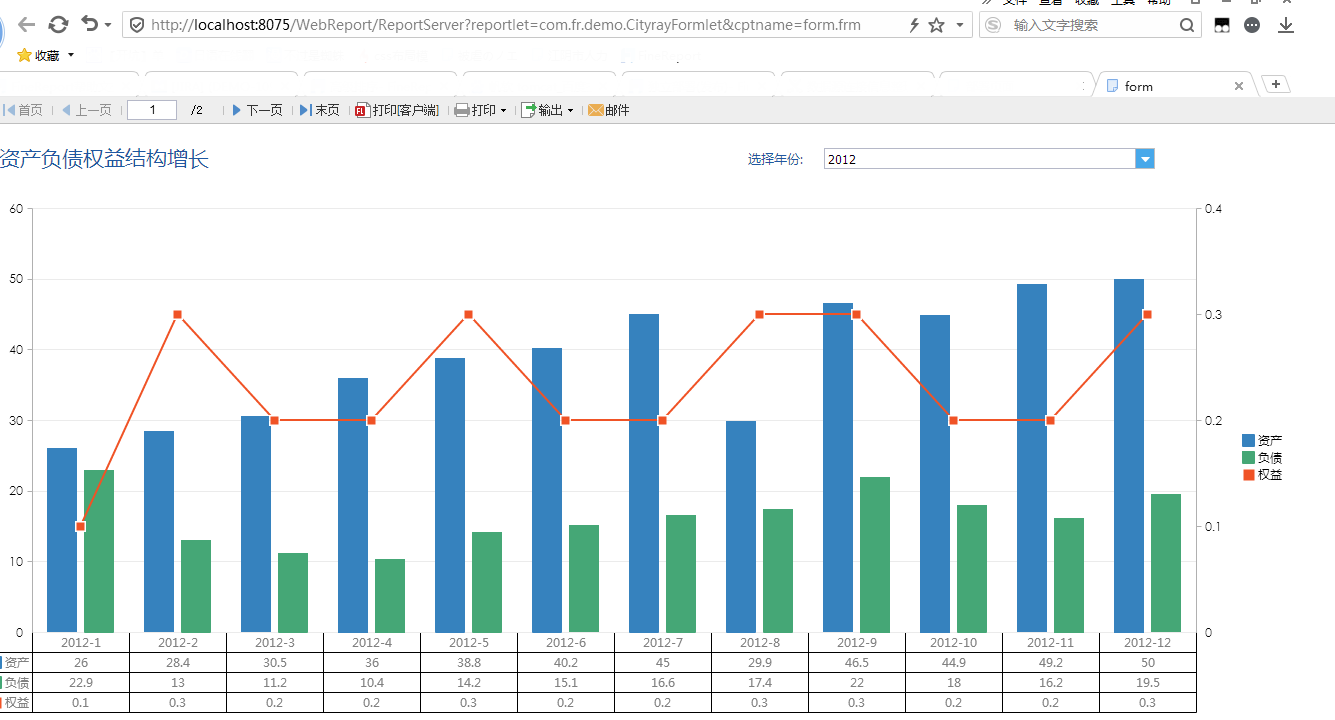The image size is (1335, 720).
Task: Click the 资产 value 49.2 cell
Action: tap(1051, 662)
